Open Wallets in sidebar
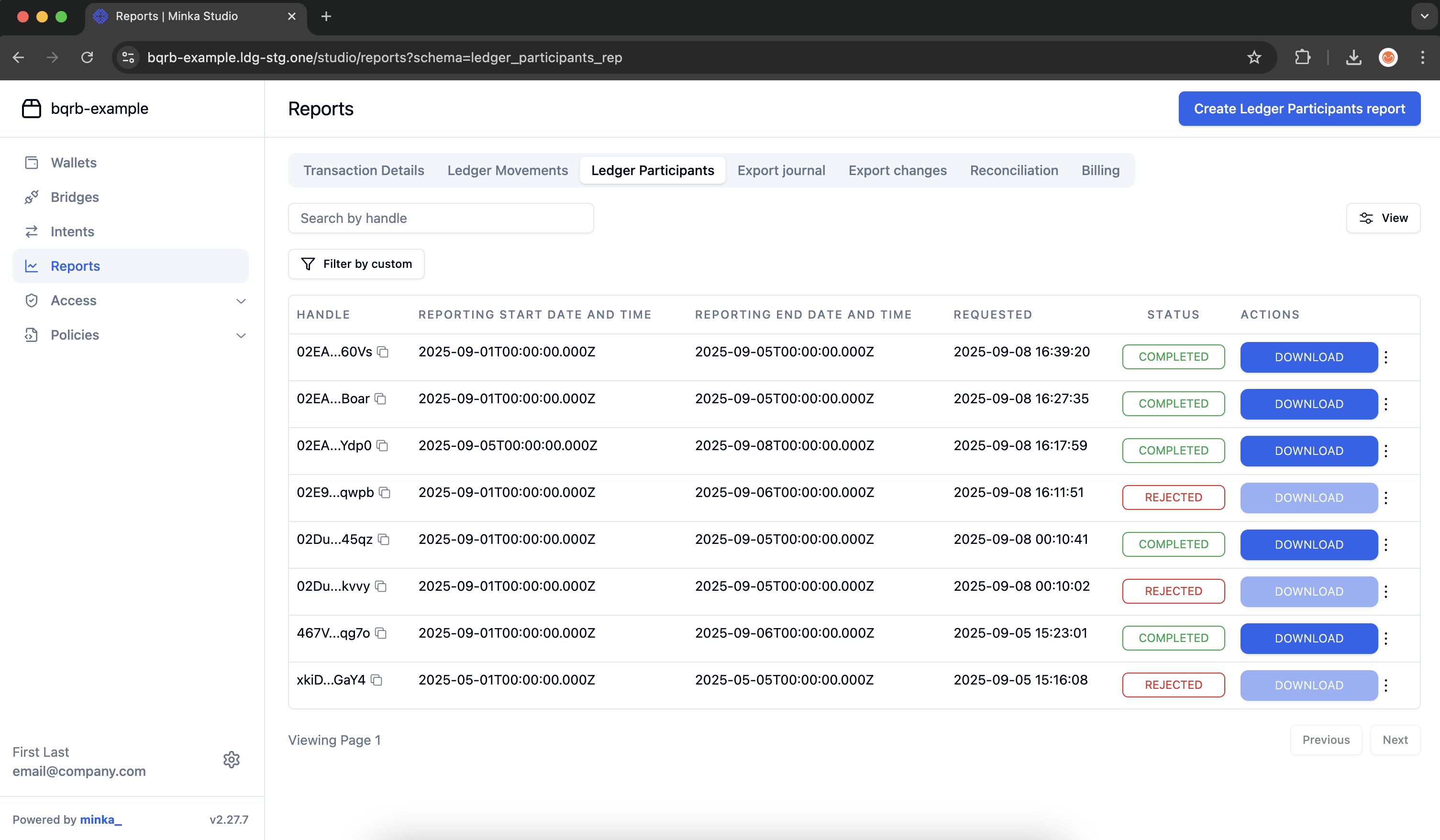 coord(73,162)
